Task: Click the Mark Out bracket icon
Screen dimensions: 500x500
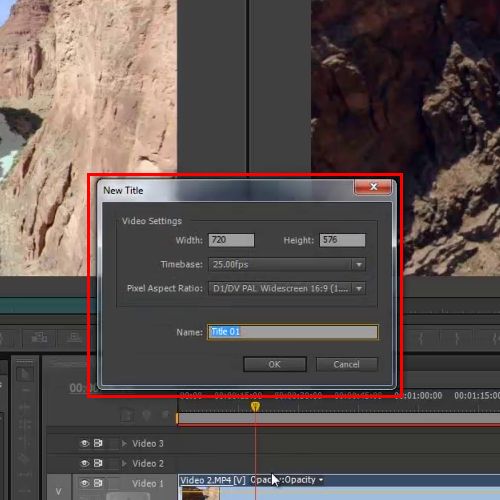Action: (457, 339)
